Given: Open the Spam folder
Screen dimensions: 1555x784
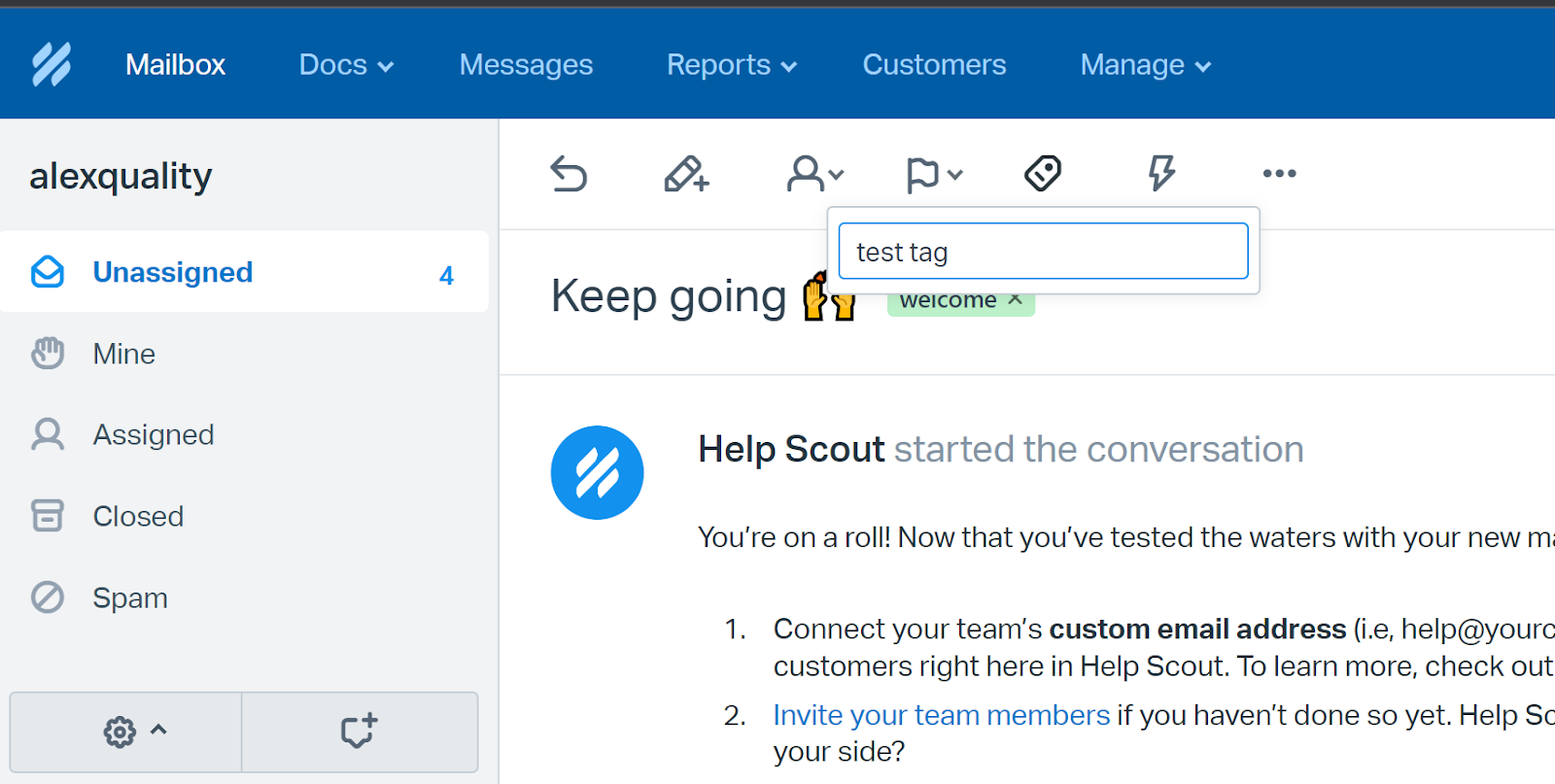Looking at the screenshot, I should (244, 597).
